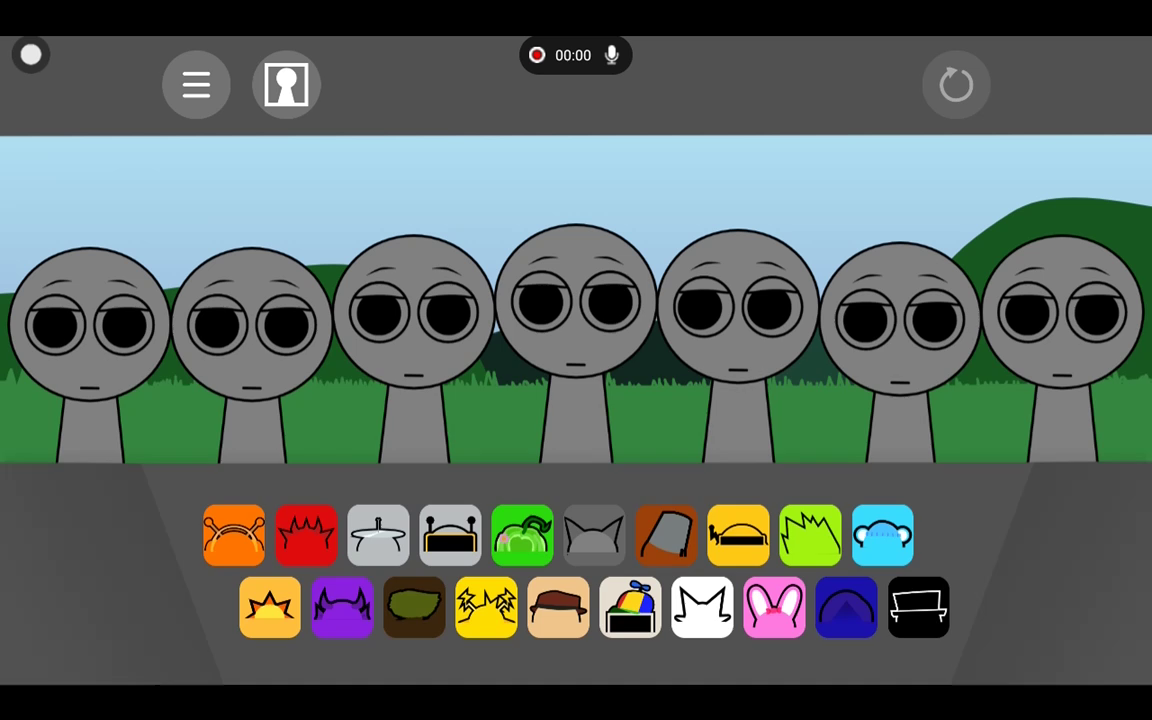
Task: Choose the green apple-like icon
Action: coord(522,535)
